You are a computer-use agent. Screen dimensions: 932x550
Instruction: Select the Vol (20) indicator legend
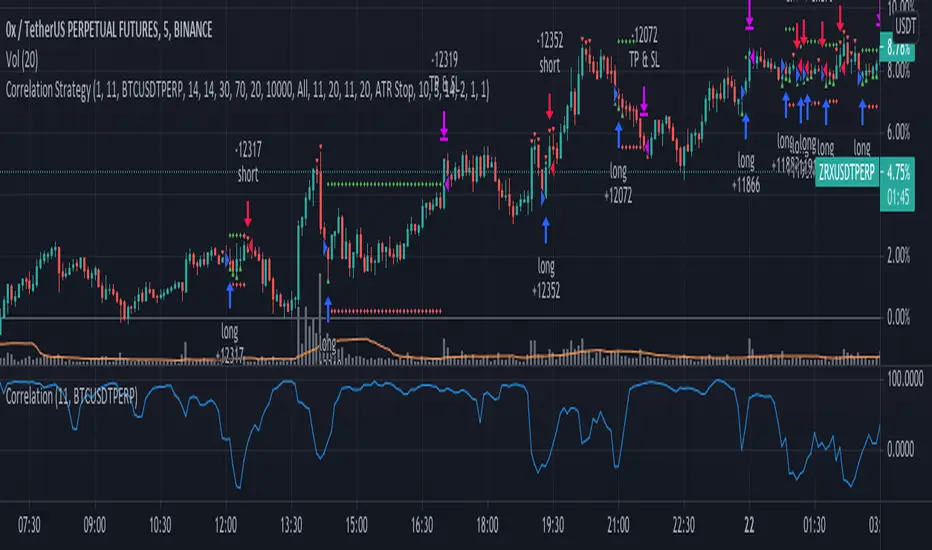coord(22,59)
